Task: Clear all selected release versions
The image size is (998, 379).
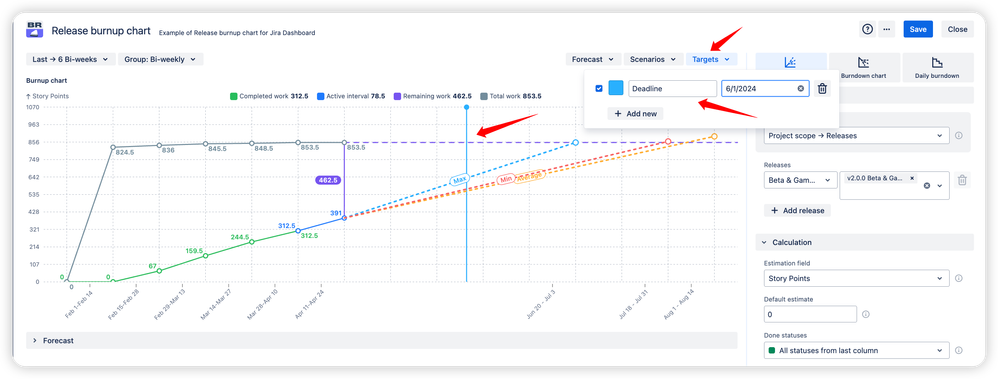Action: pyautogui.click(x=927, y=185)
